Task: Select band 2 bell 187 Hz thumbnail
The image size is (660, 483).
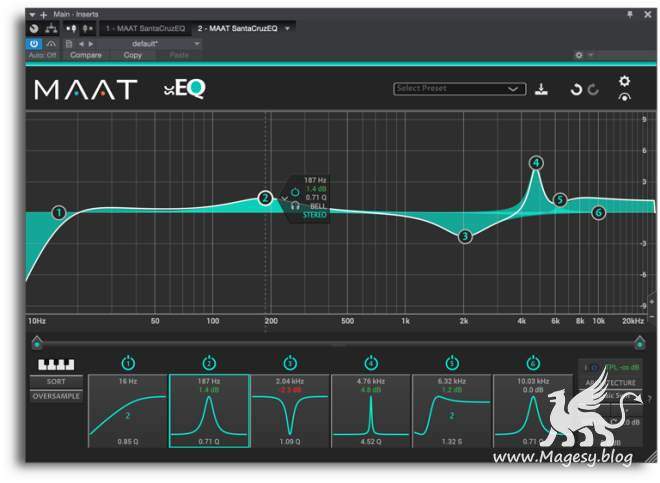Action: tap(210, 411)
